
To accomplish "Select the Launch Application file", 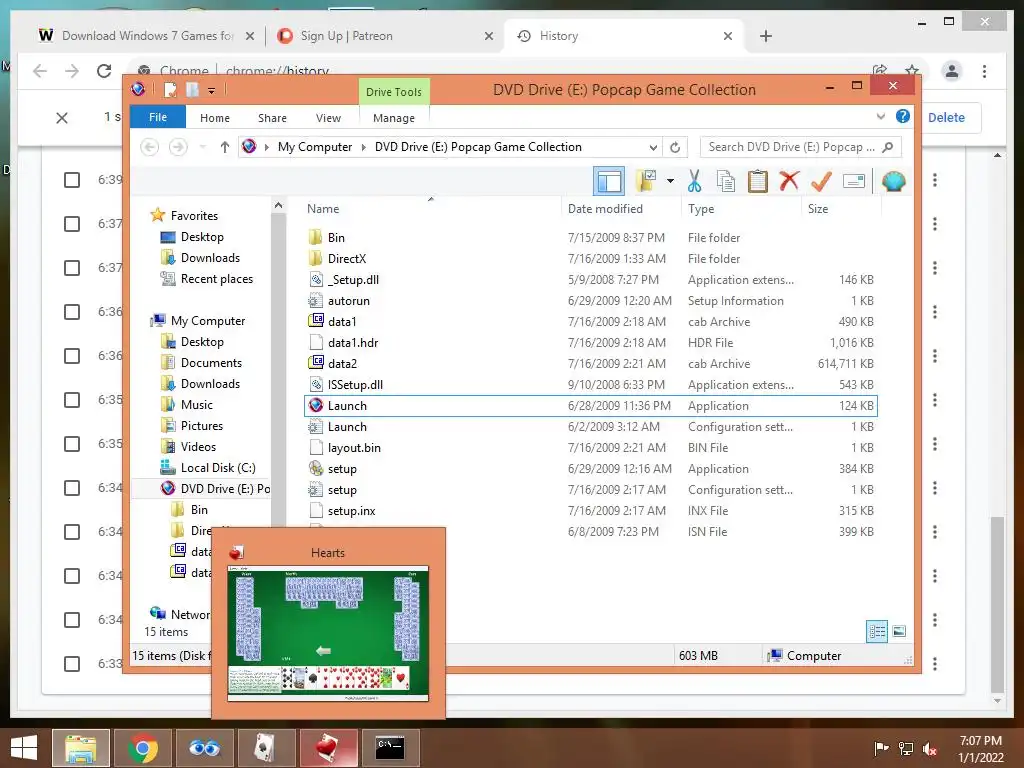I will click(590, 406).
